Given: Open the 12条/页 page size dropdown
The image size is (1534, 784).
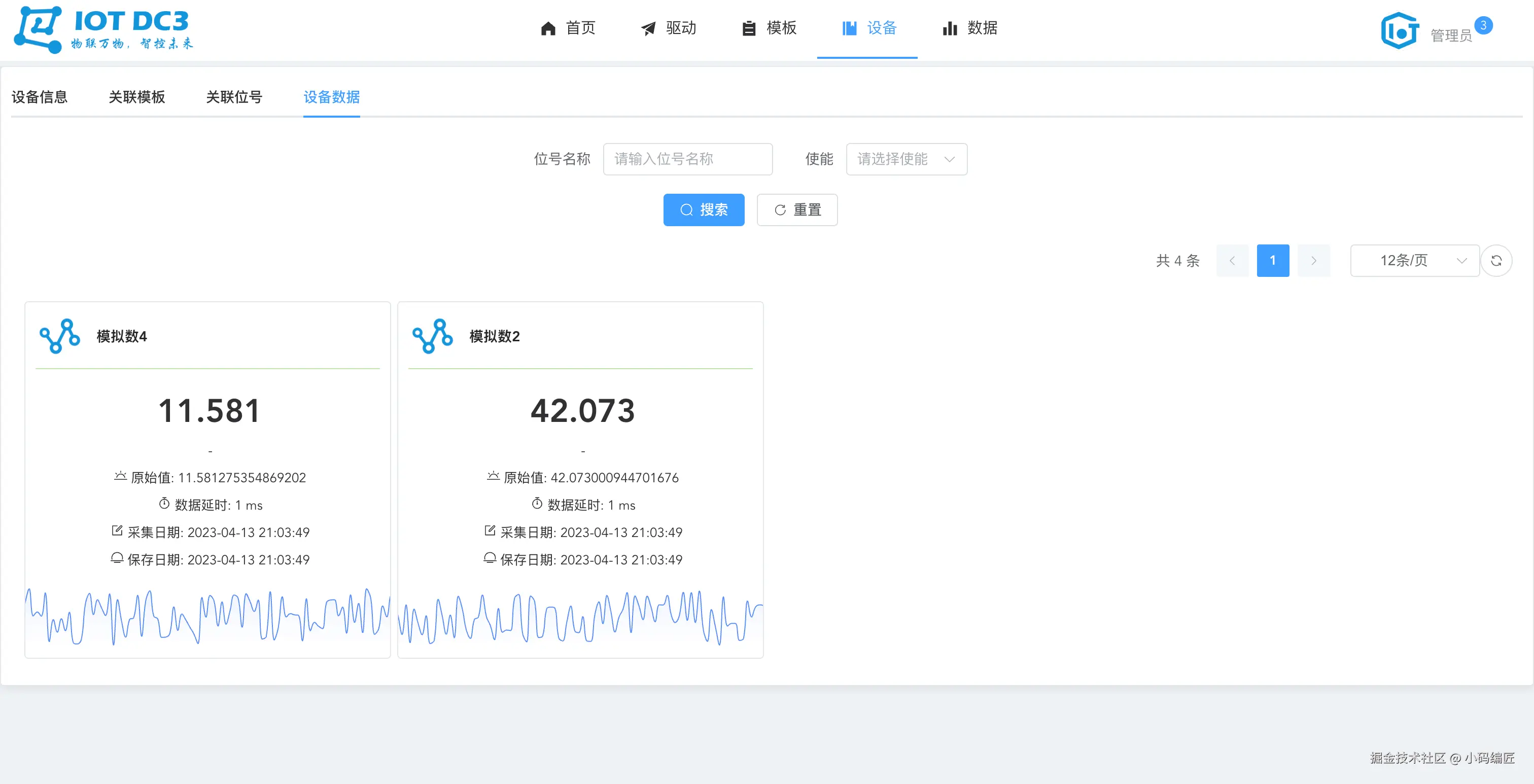Looking at the screenshot, I should point(1414,261).
